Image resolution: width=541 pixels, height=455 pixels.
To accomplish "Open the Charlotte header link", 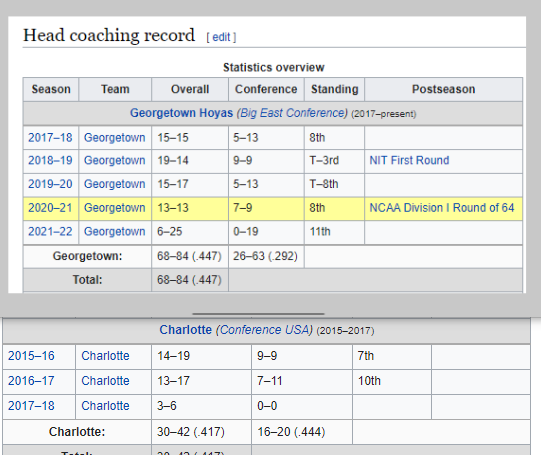I will (x=186, y=330).
